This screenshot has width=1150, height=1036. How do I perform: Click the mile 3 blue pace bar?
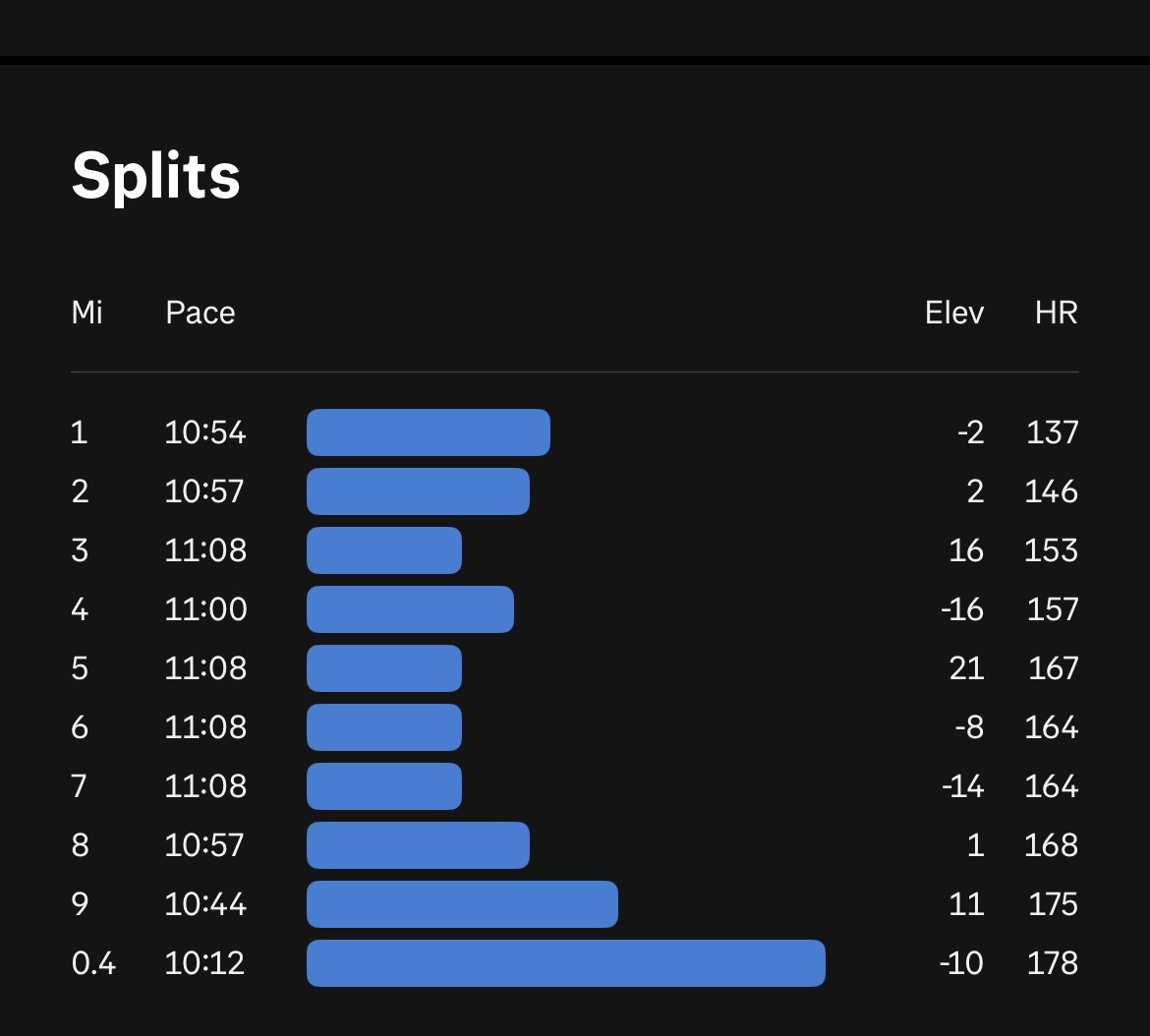click(x=383, y=550)
